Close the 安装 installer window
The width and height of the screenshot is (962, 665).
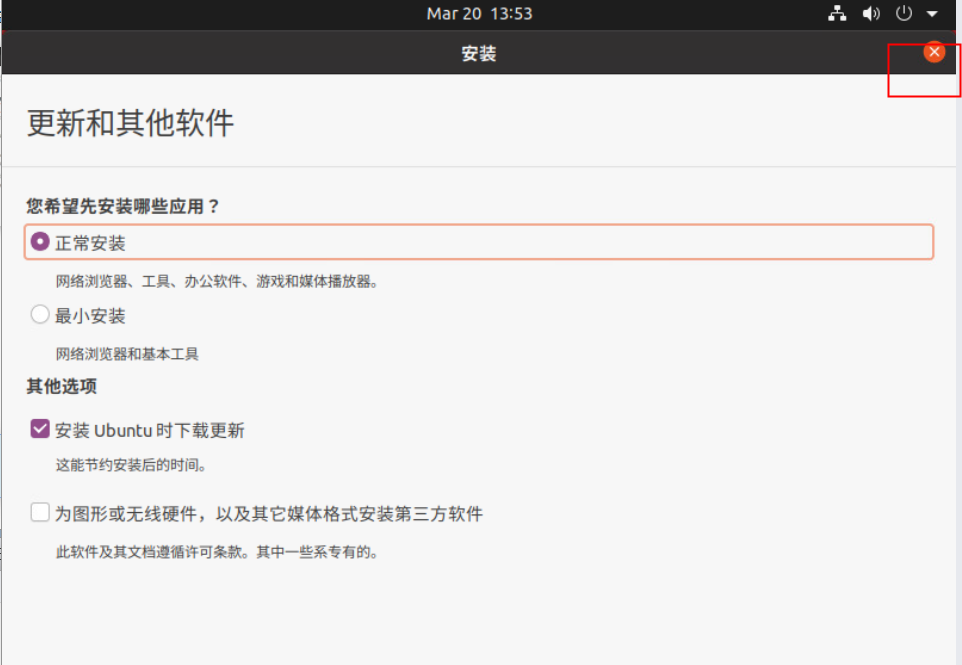tap(934, 52)
